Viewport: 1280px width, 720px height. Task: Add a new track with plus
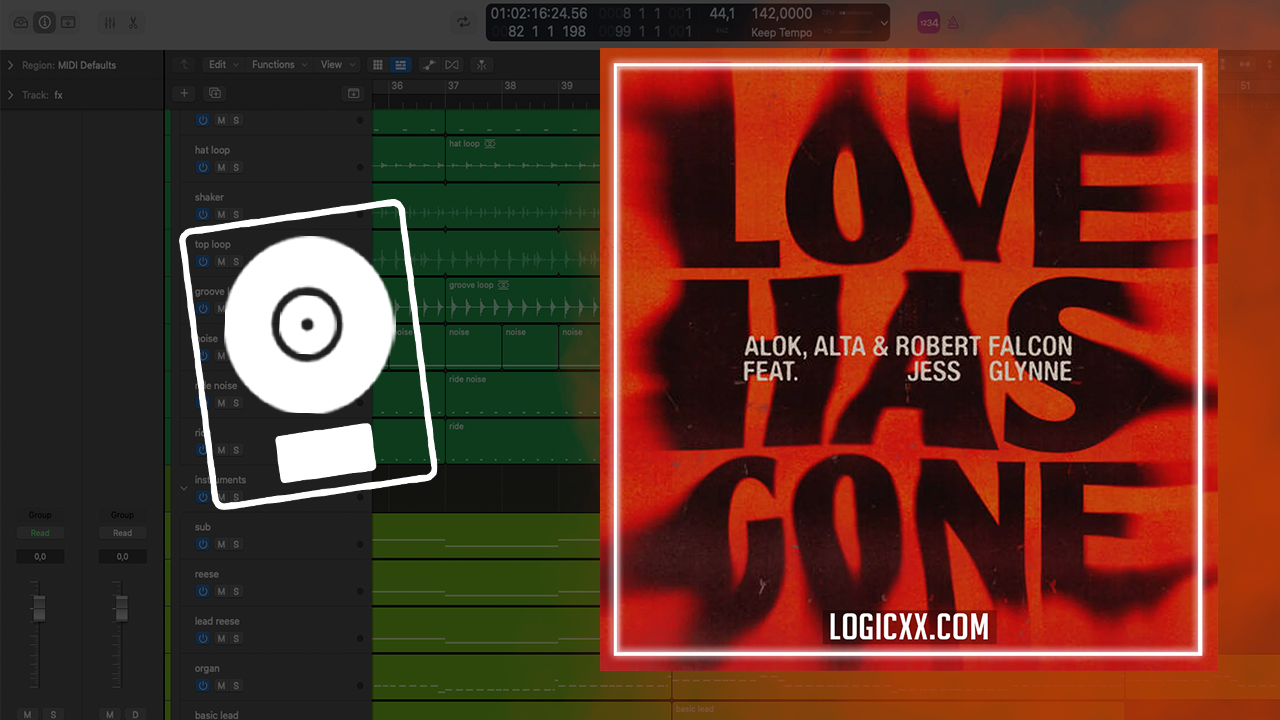tap(184, 93)
